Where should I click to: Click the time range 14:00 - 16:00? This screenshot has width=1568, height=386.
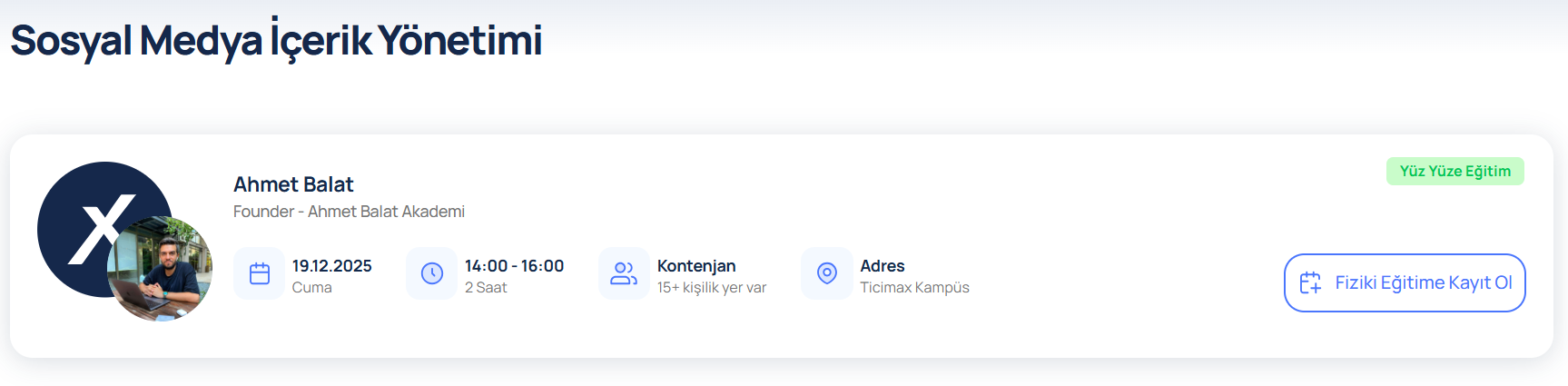pyautogui.click(x=514, y=266)
